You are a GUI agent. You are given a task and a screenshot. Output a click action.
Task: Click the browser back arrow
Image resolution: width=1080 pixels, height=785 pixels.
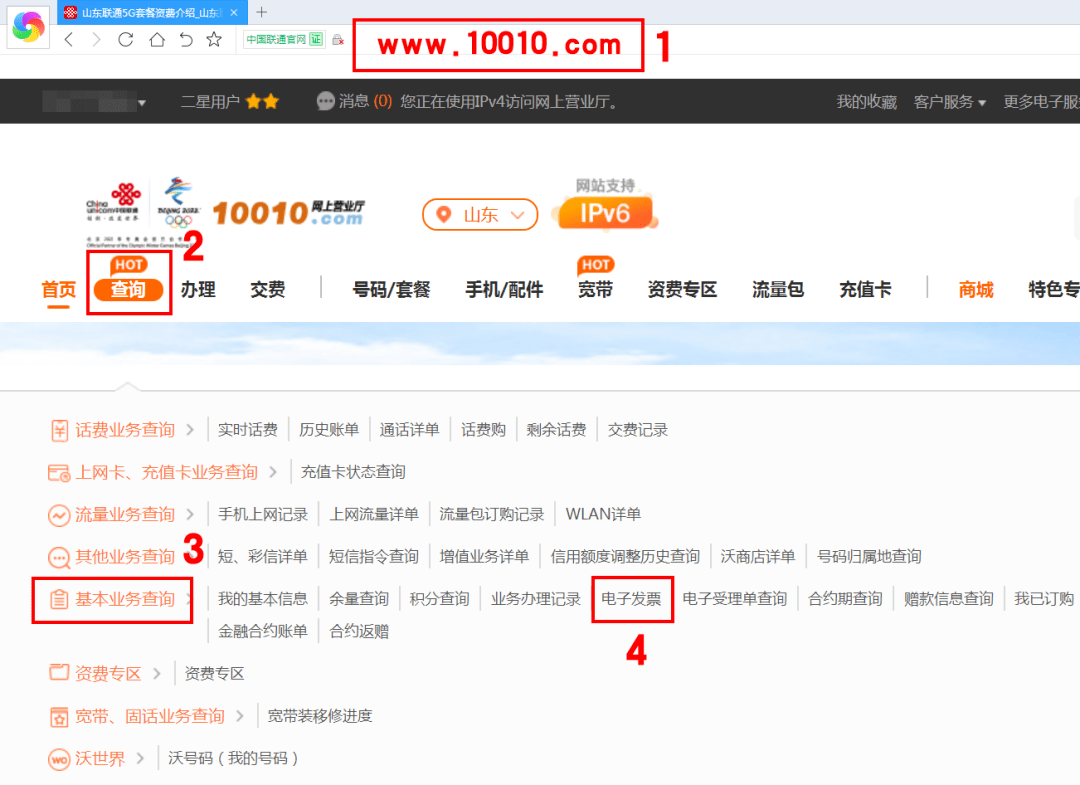click(68, 40)
